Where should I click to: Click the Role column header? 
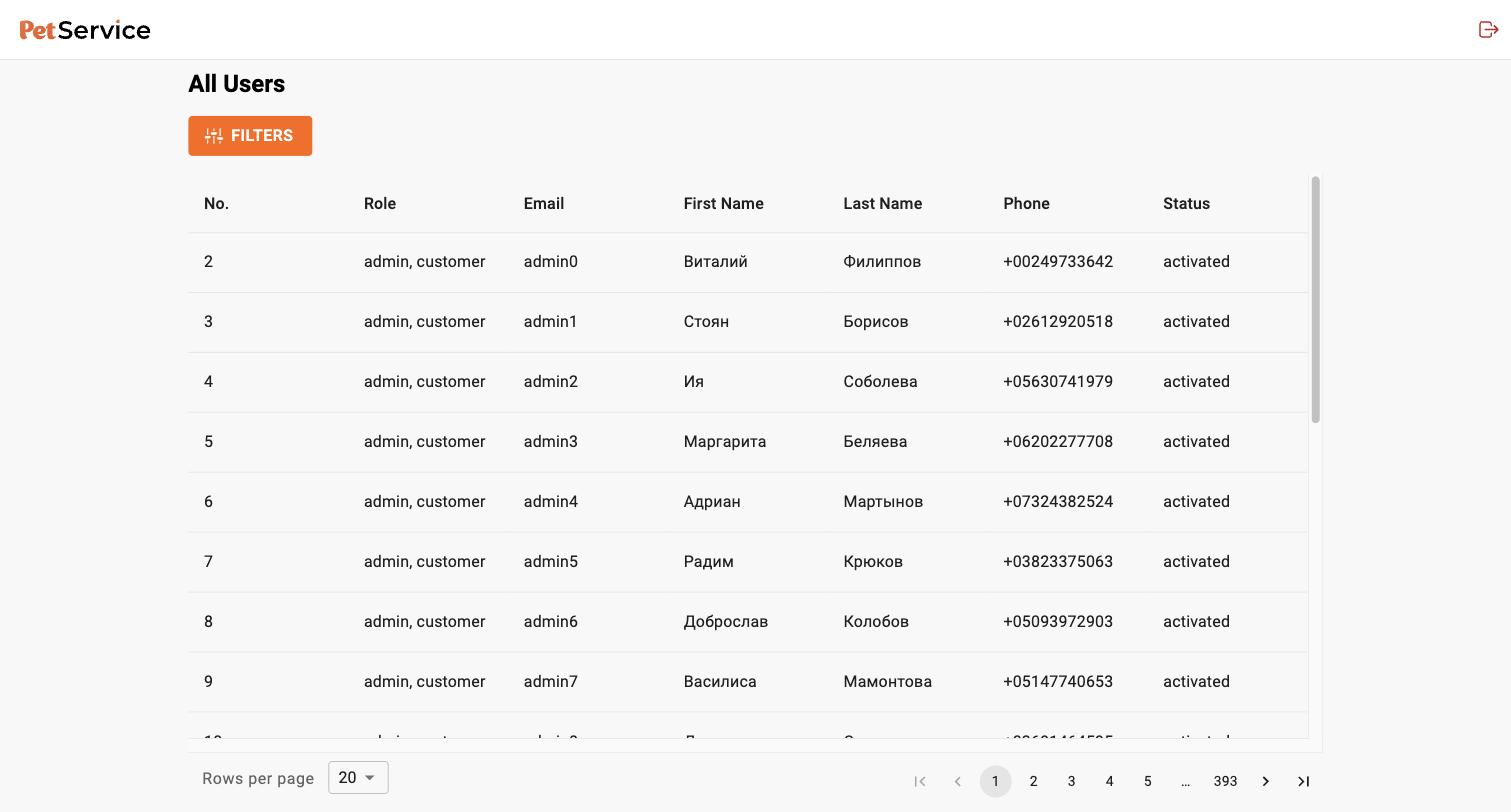coord(380,203)
